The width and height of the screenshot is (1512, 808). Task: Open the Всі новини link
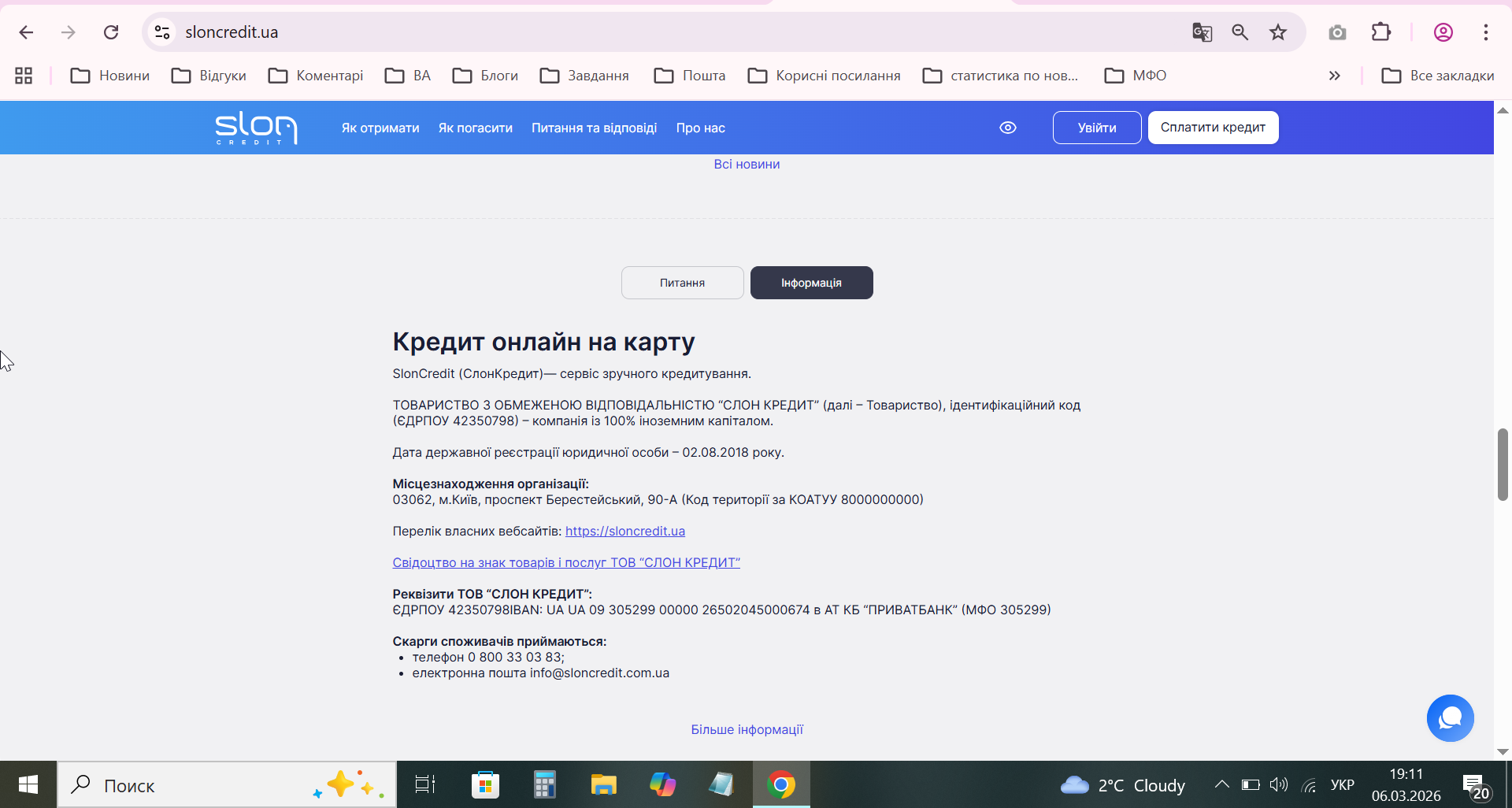pos(747,164)
